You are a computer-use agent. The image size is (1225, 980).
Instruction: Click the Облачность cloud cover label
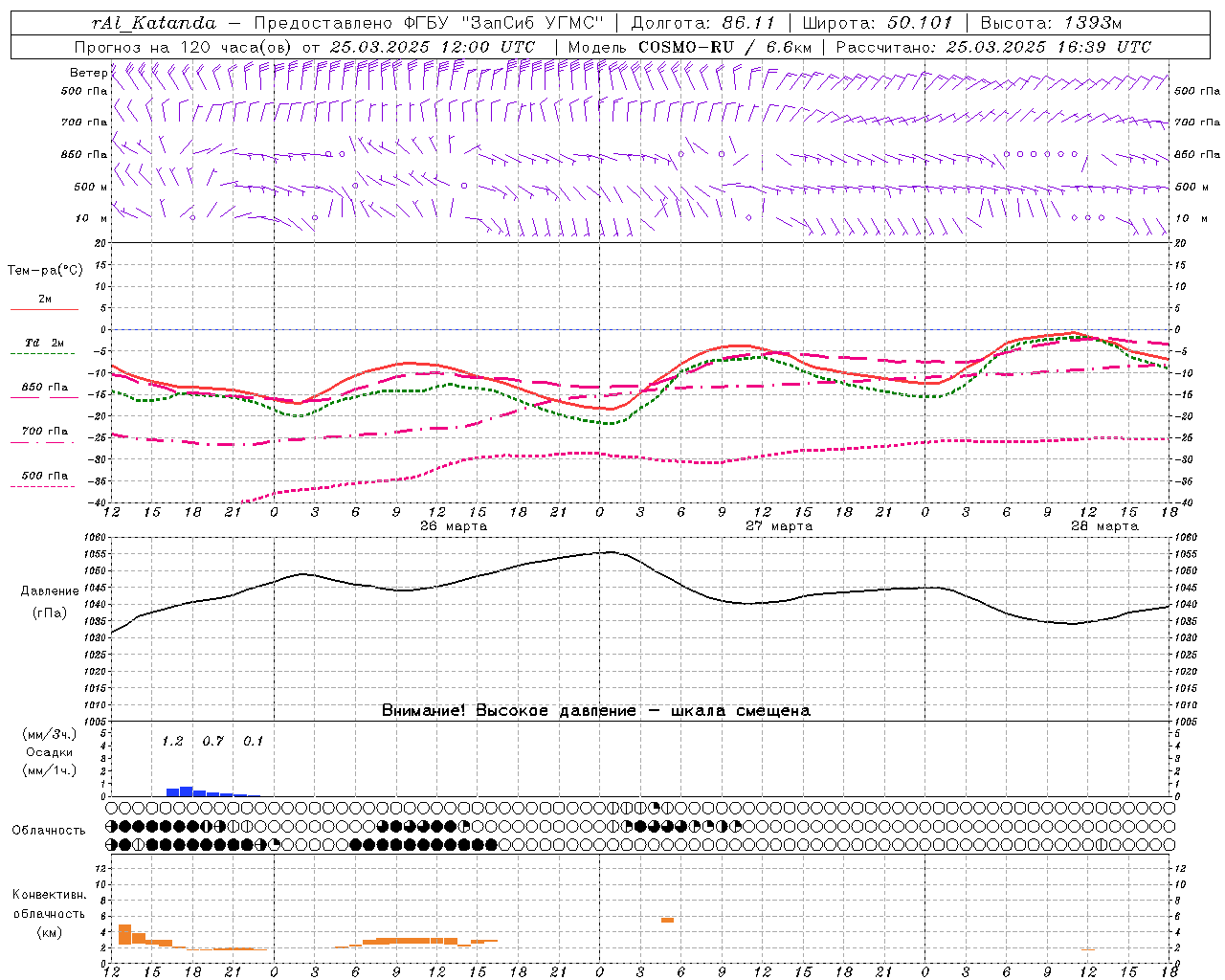tap(49, 830)
